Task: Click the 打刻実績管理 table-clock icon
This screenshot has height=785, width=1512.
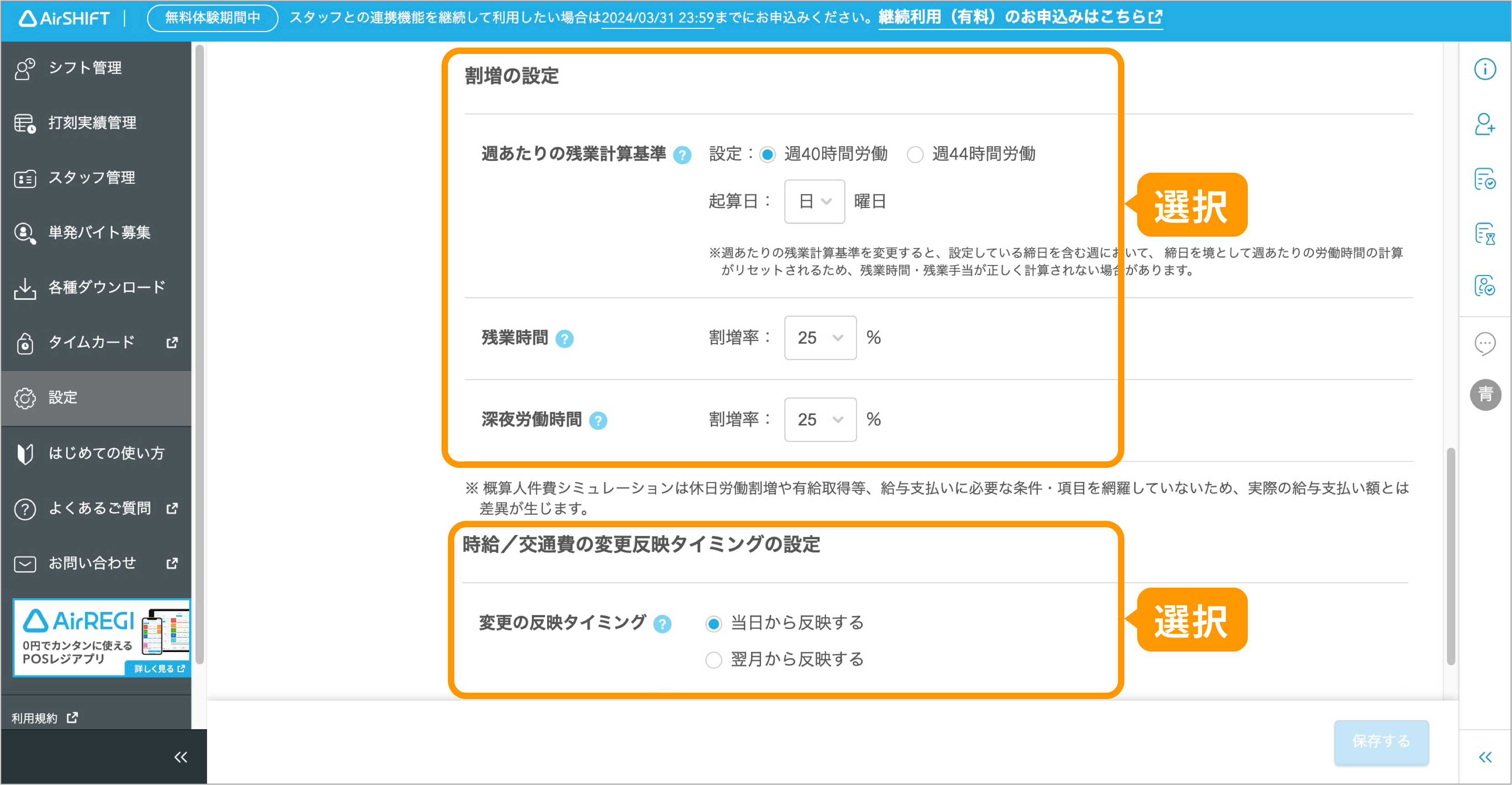Action: [x=25, y=123]
